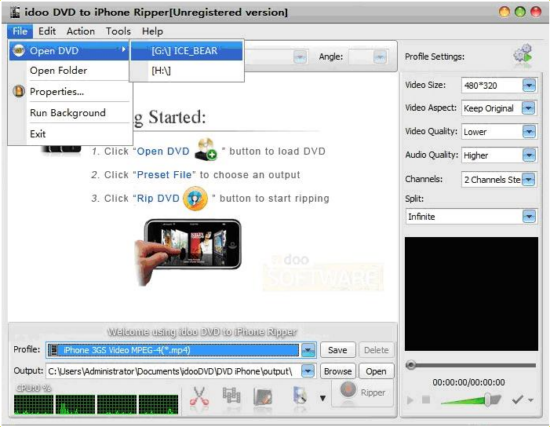The image size is (550, 427).
Task: Click the film strip merge icon
Action: [231, 396]
